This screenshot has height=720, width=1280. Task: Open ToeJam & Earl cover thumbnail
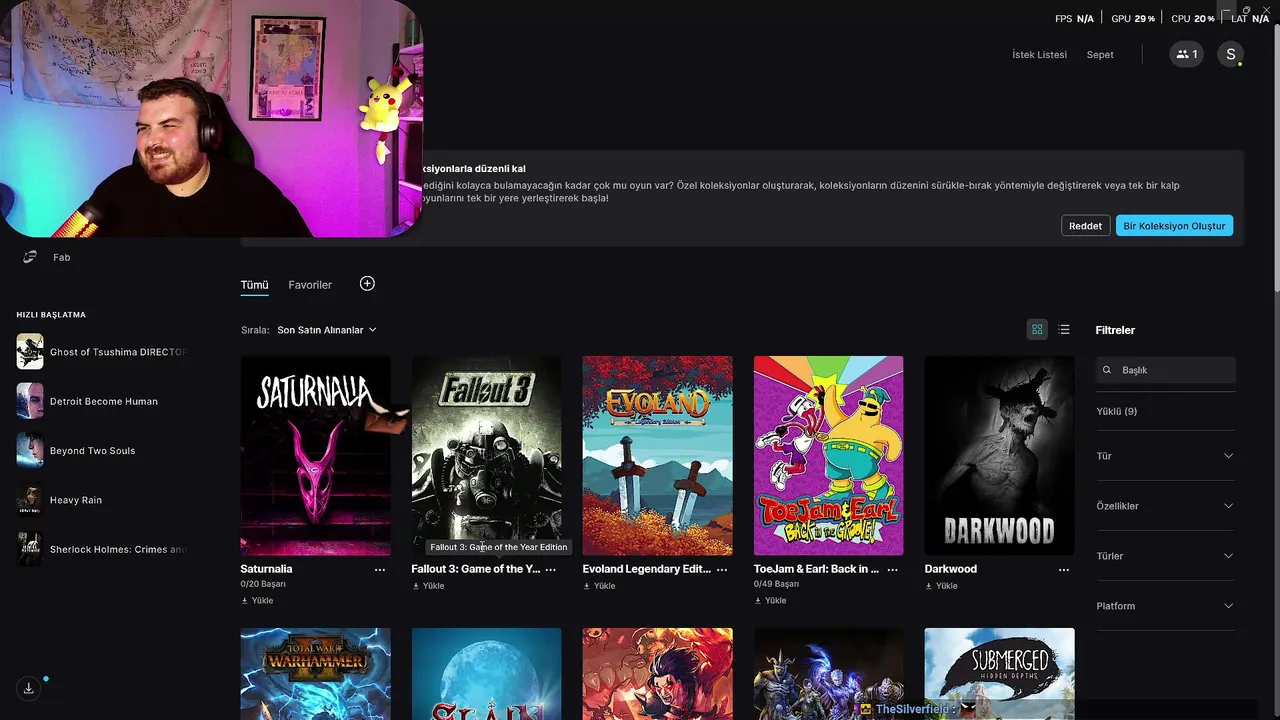(x=828, y=455)
